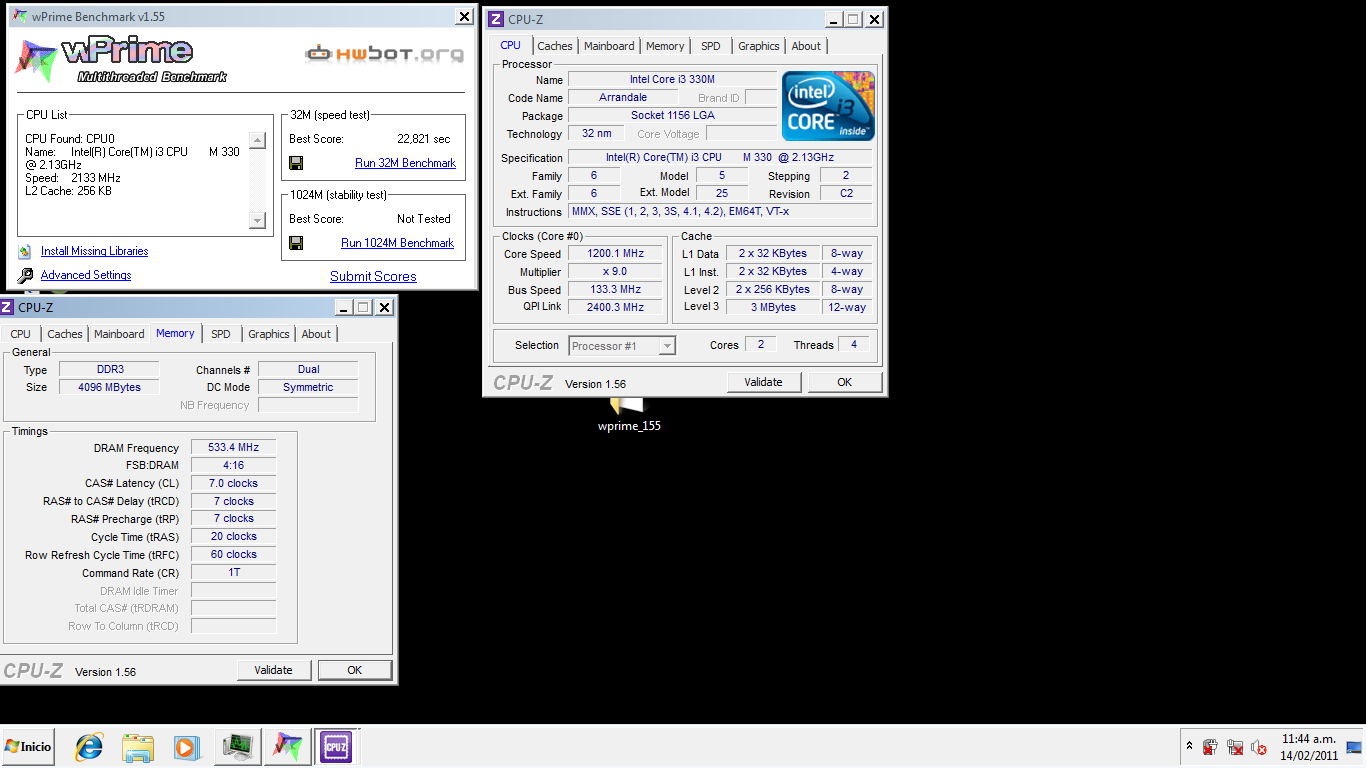This screenshot has height=768, width=1366.
Task: Click the FSB:DRAM value 4:16
Action: [x=233, y=466]
